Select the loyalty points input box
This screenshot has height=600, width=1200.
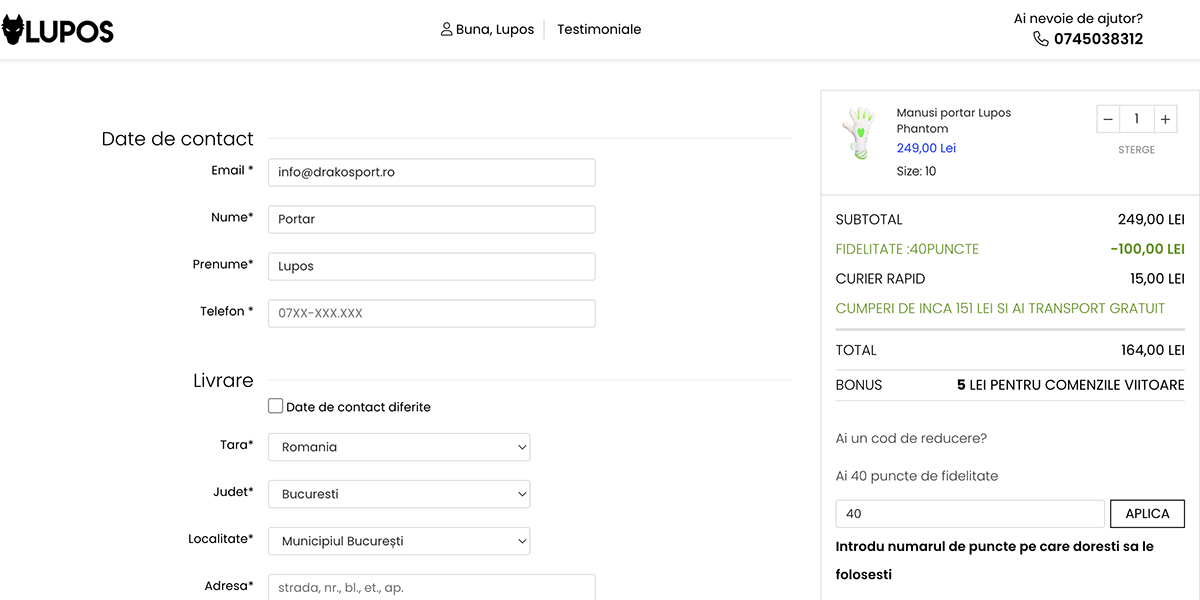point(969,514)
